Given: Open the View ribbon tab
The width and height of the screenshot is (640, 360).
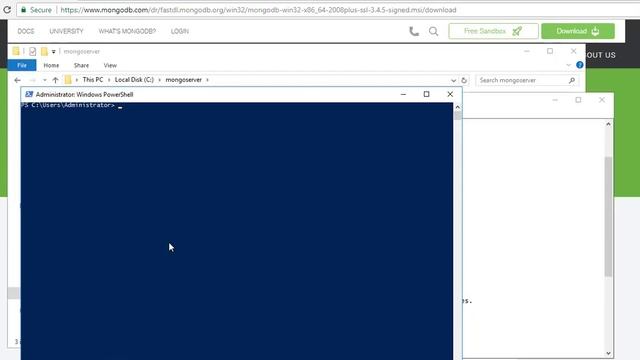Looking at the screenshot, I should (110, 65).
